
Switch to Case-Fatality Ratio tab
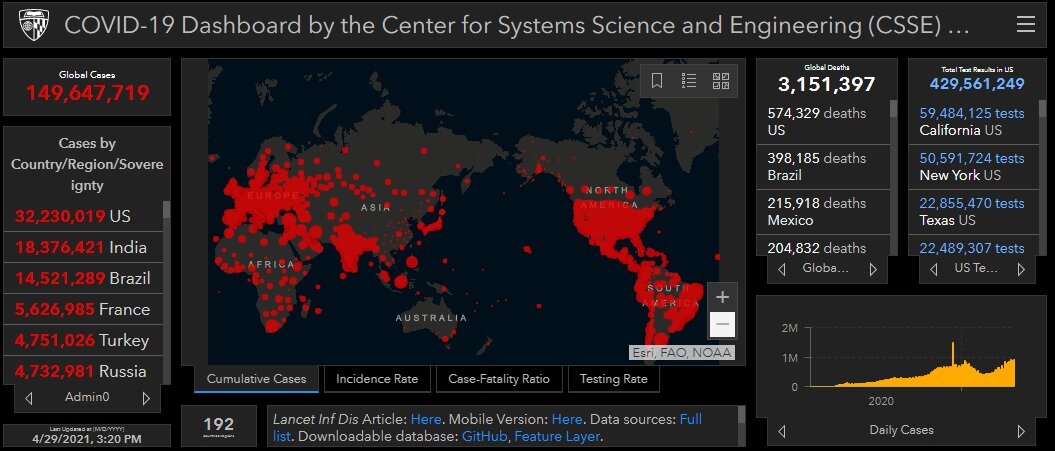pyautogui.click(x=499, y=379)
